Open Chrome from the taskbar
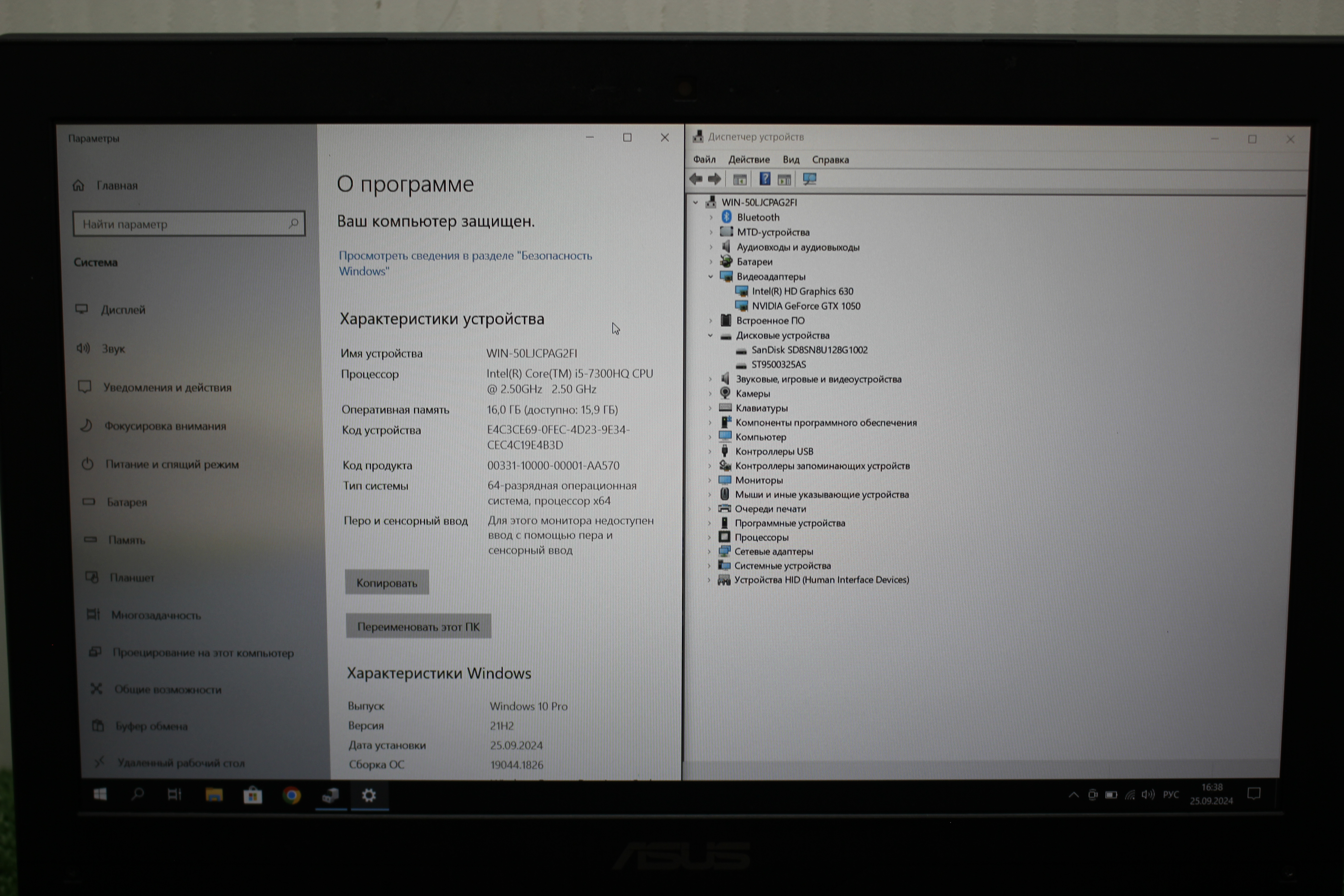The width and height of the screenshot is (1344, 896). click(291, 795)
